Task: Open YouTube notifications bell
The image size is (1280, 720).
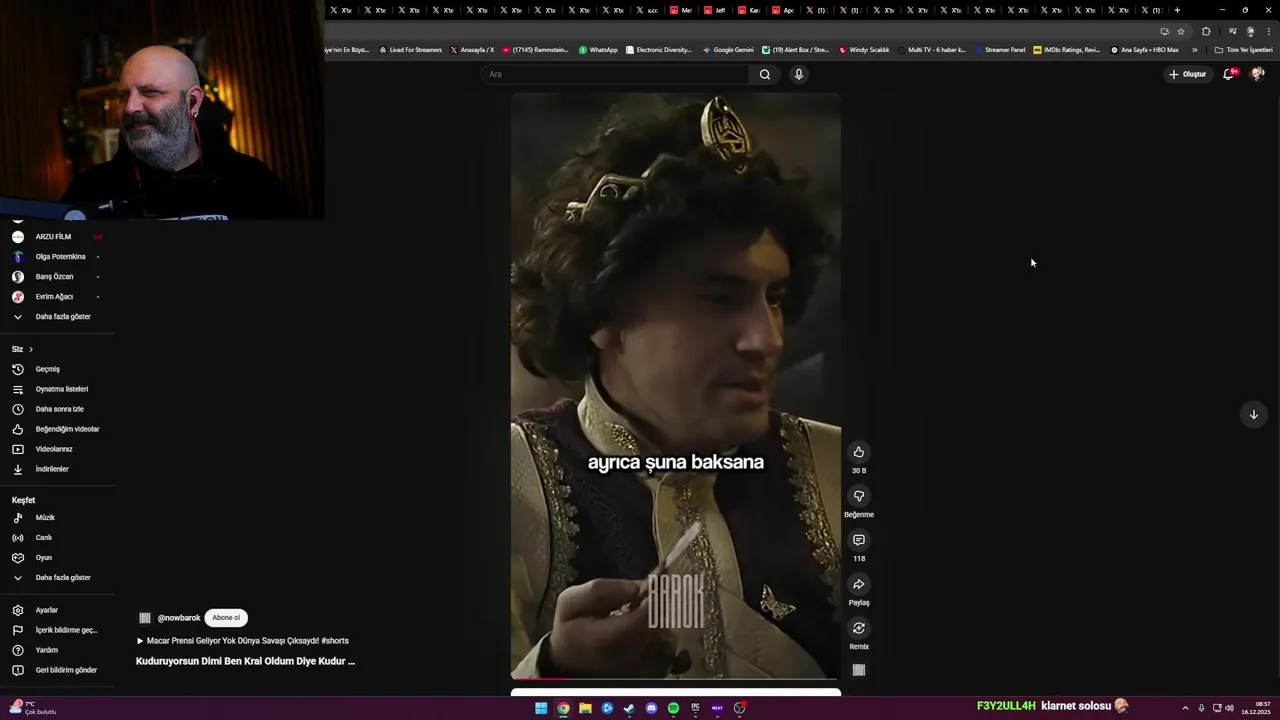Action: click(x=1229, y=74)
